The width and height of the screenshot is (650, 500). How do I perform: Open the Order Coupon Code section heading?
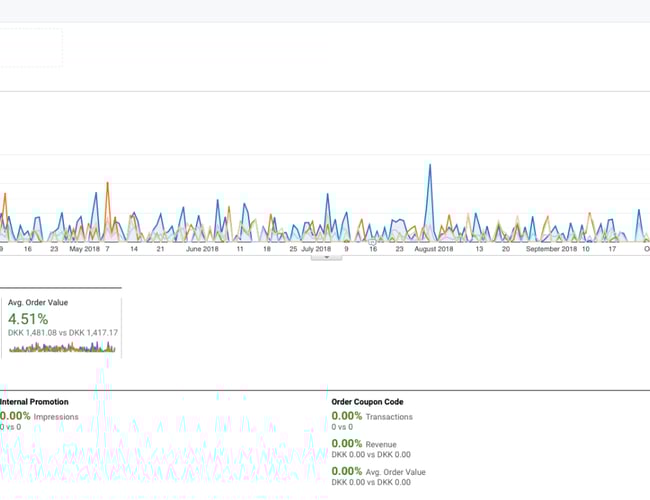pos(367,402)
